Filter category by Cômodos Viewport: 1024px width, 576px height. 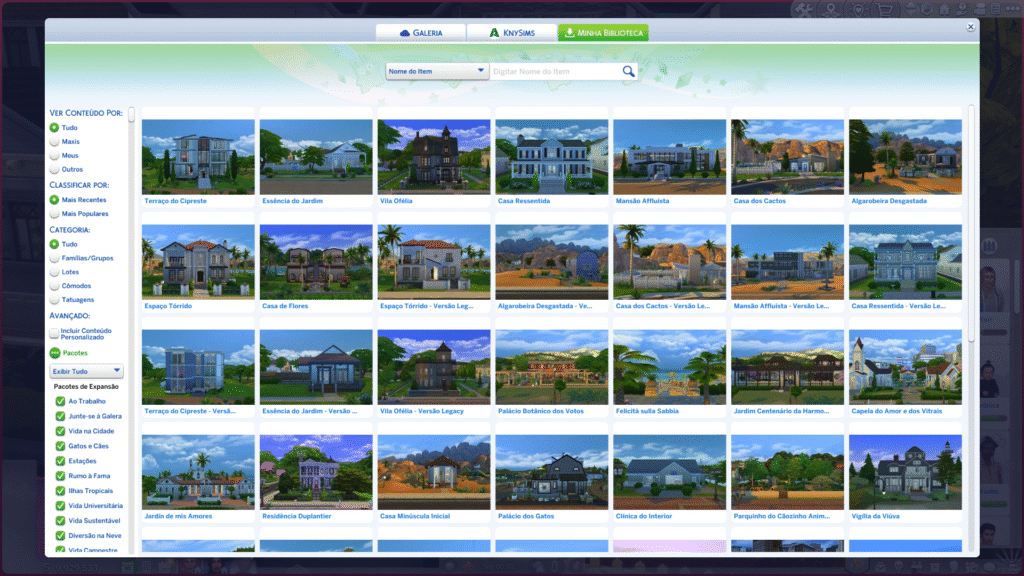(54, 286)
